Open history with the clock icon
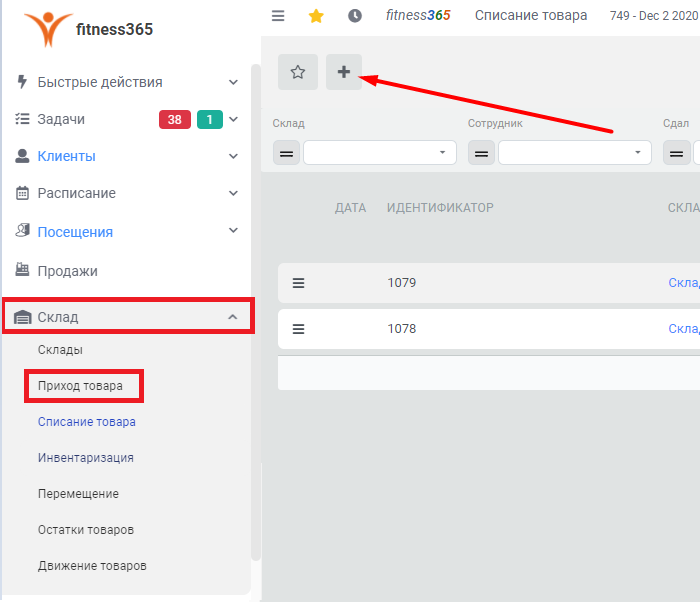The width and height of the screenshot is (700, 602). (x=355, y=16)
